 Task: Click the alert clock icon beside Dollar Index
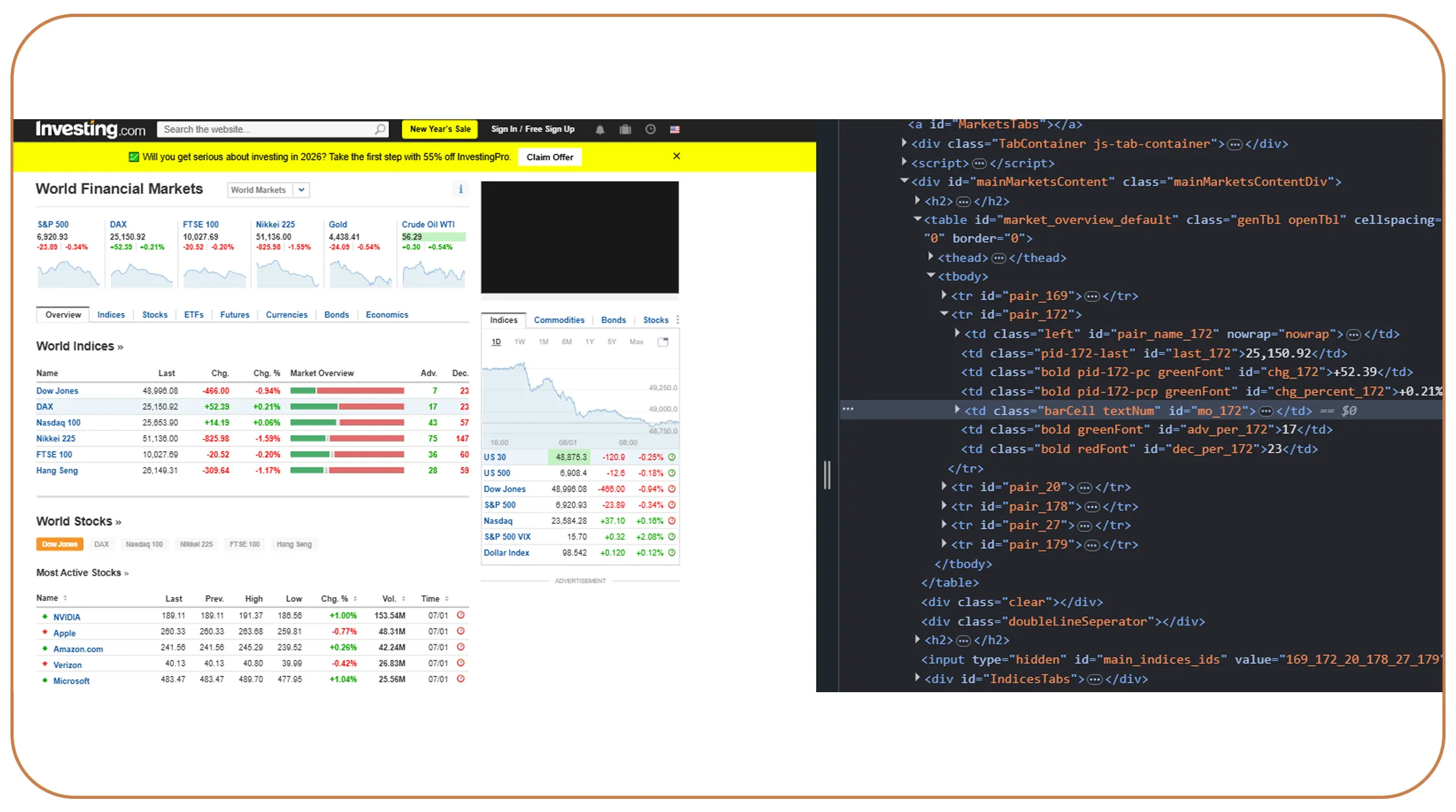click(672, 552)
